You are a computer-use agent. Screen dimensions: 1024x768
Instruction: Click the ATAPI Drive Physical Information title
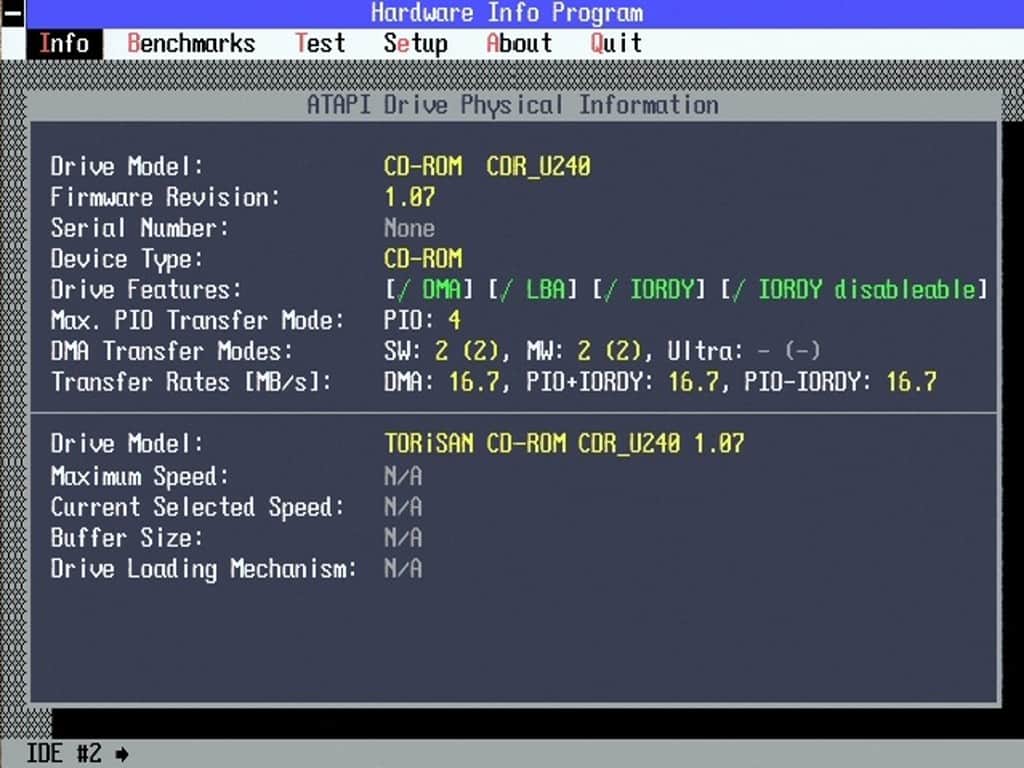click(x=513, y=105)
